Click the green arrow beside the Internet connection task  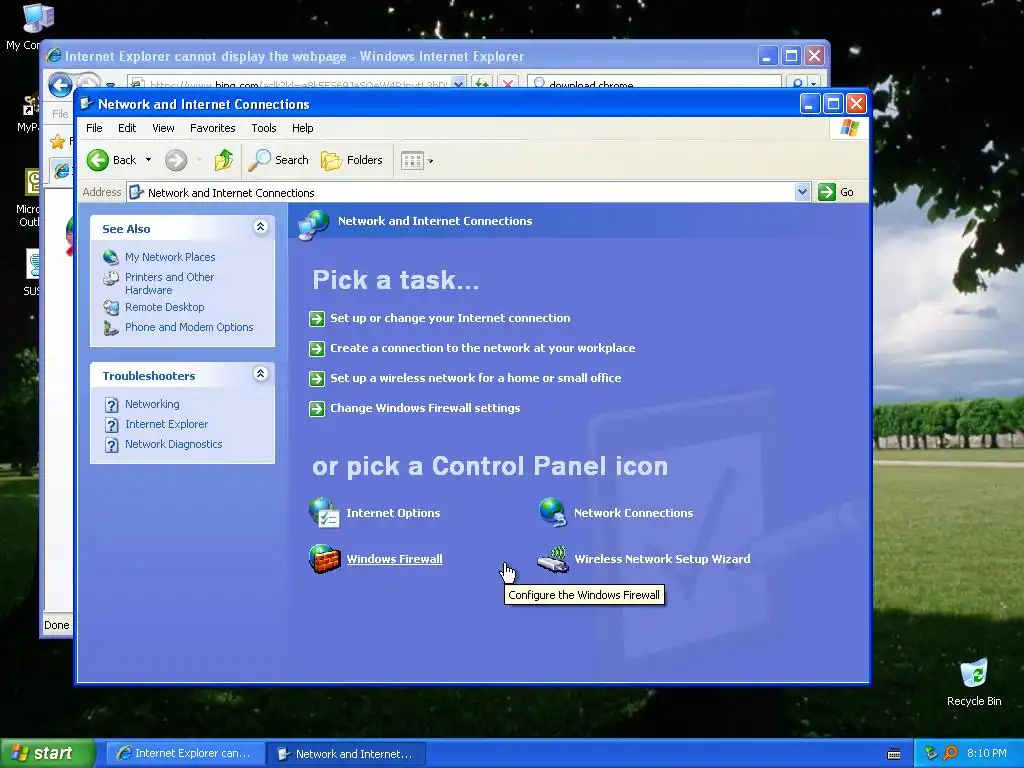(x=317, y=319)
